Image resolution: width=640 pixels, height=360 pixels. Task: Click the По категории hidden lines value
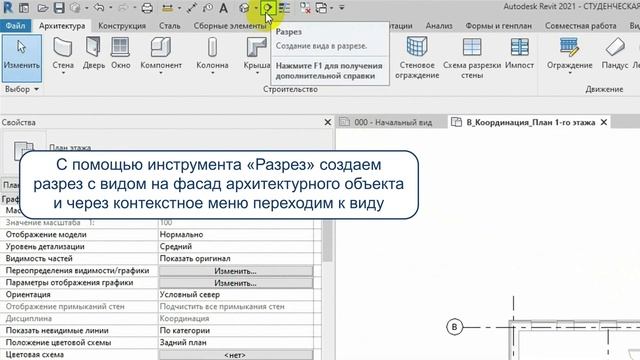[236, 331]
